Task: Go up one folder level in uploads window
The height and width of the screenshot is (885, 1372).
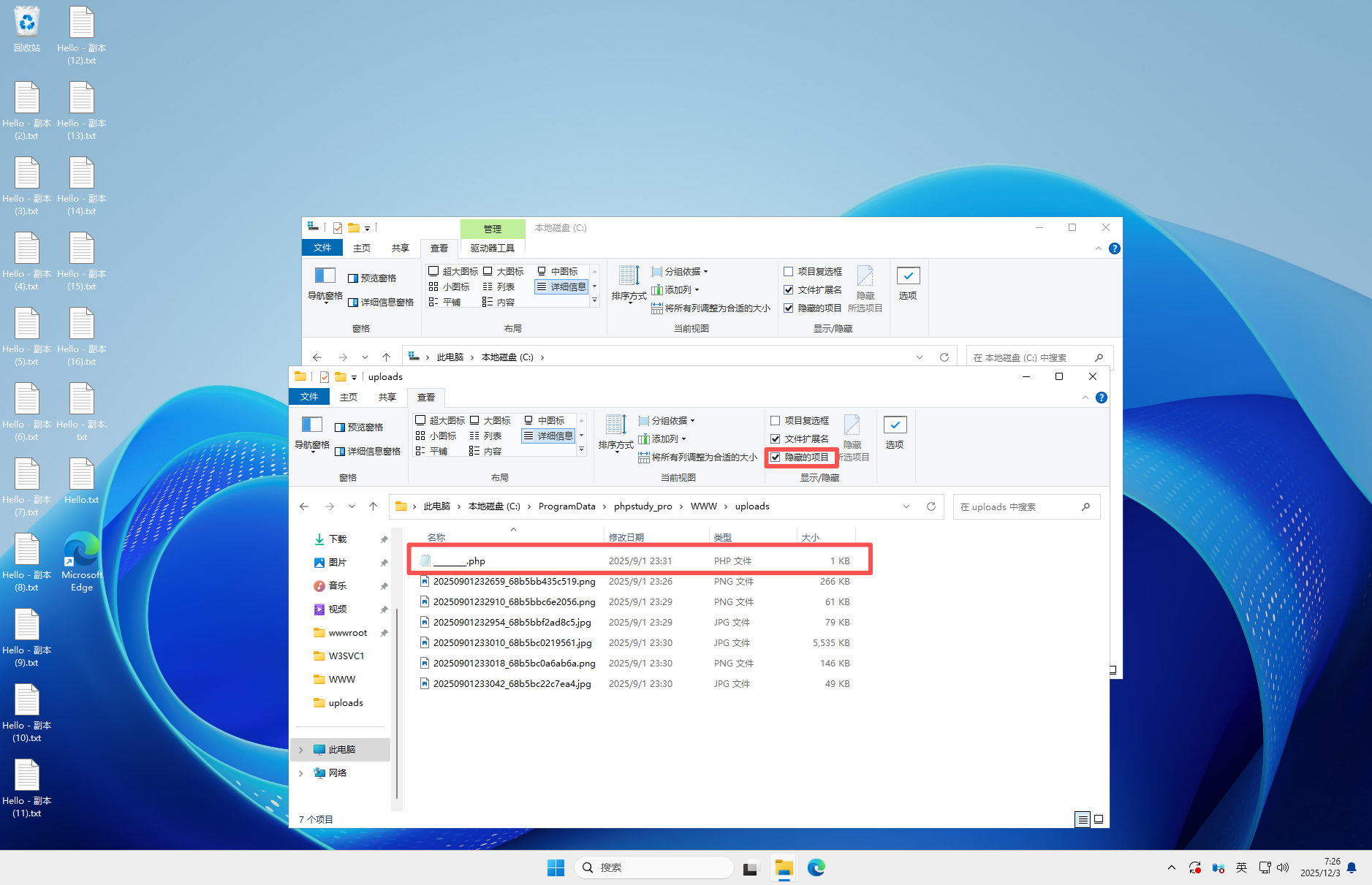Action: coord(374,506)
